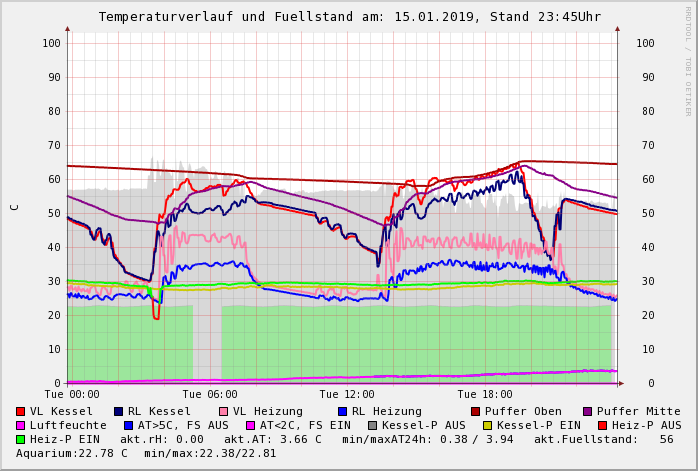Click the green Heiz-P EIN legend swatch

click(21, 439)
